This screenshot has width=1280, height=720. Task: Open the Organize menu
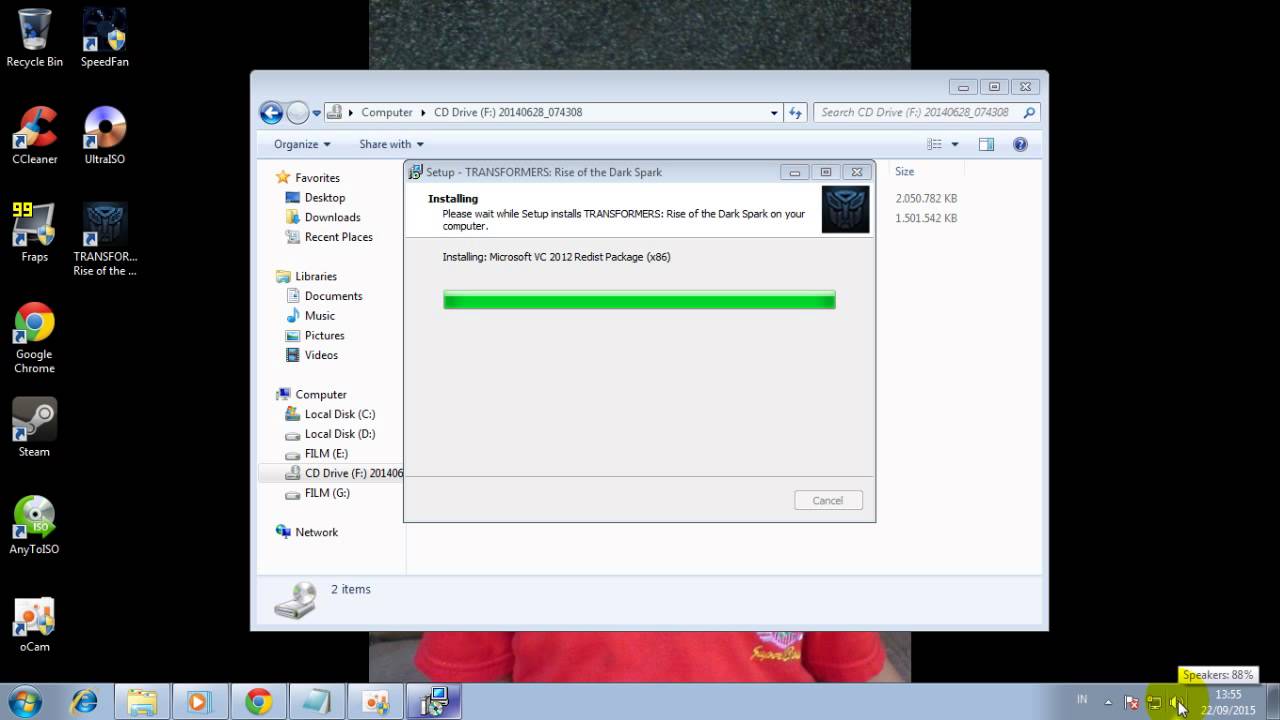tap(302, 144)
